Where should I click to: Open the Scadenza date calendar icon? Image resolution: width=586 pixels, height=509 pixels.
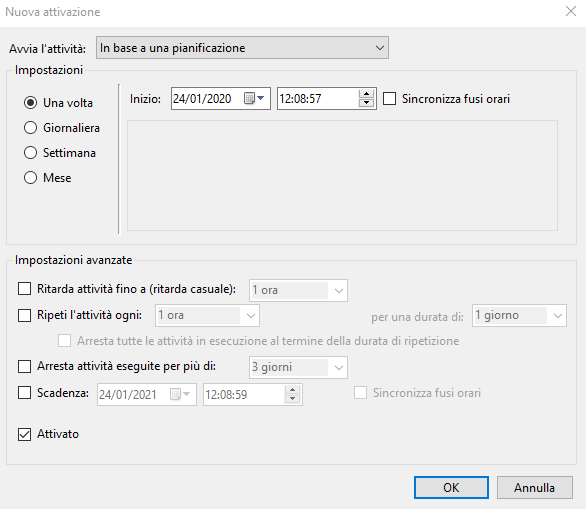tap(180, 394)
